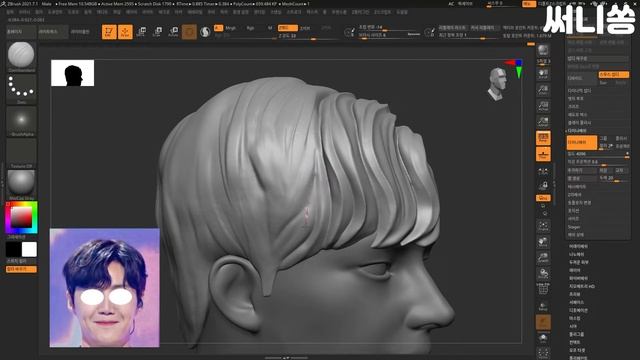Select the Rotate transform icon in top shelf
Screen dimensions: 640x360
click(x=173, y=31)
